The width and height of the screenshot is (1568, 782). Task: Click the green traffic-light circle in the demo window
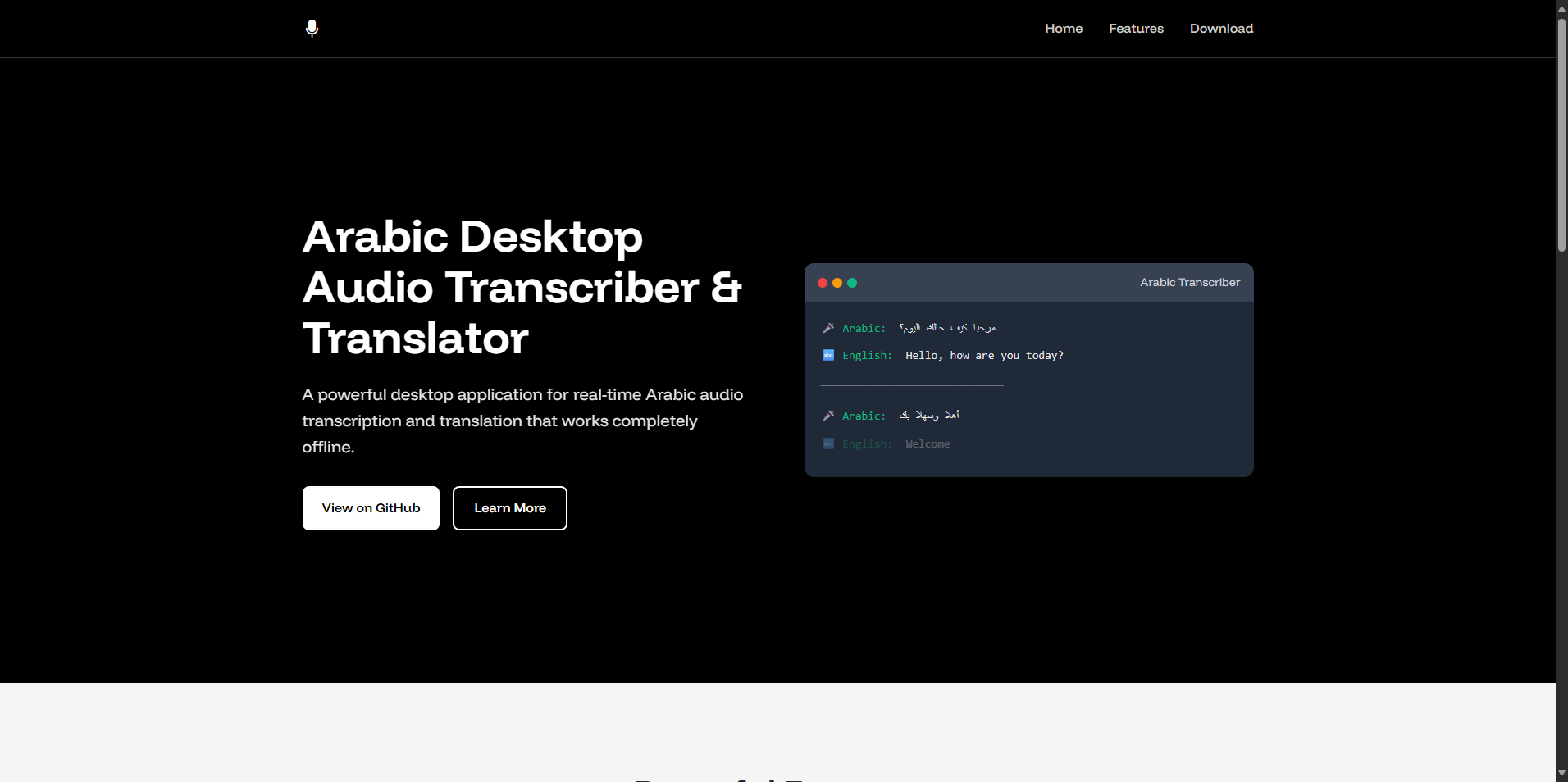853,282
